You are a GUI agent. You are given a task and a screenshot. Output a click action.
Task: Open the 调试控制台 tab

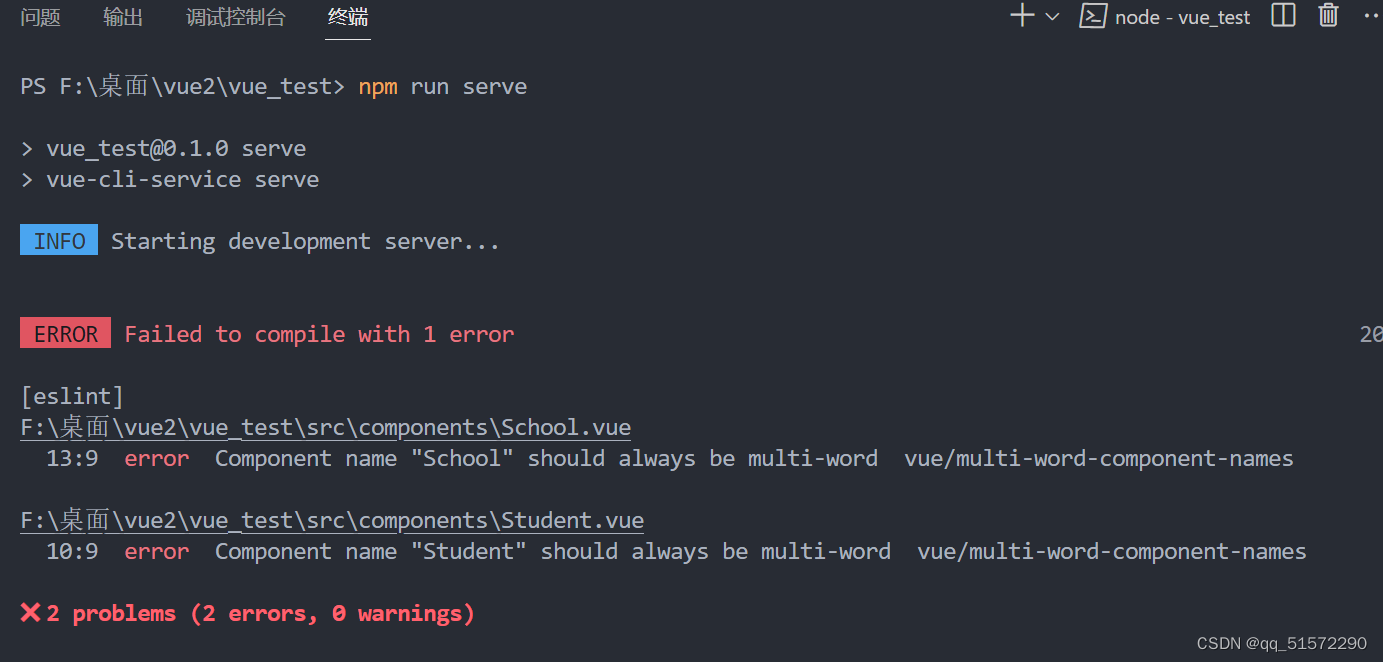(236, 17)
